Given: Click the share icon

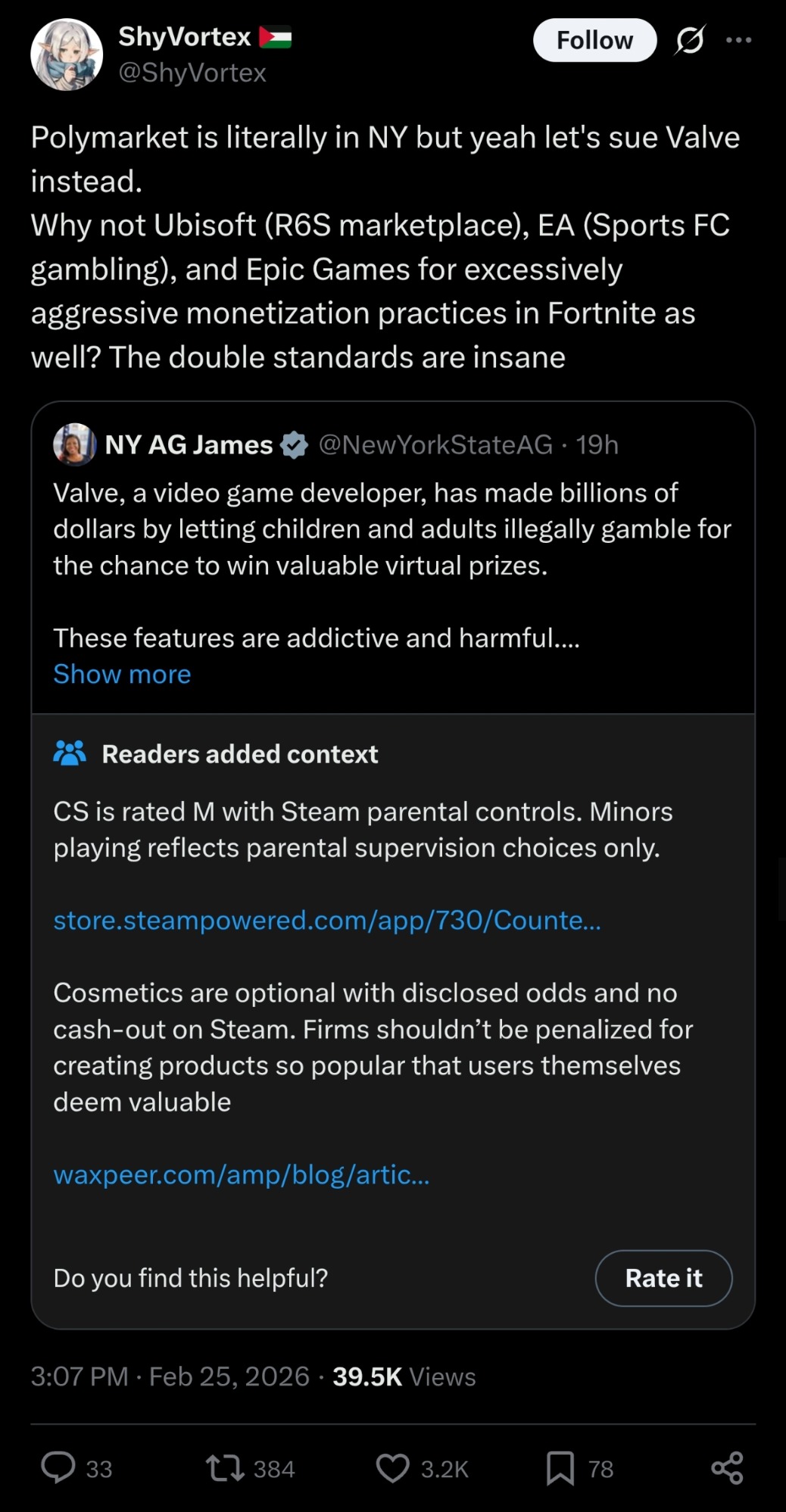Looking at the screenshot, I should coord(727,1468).
